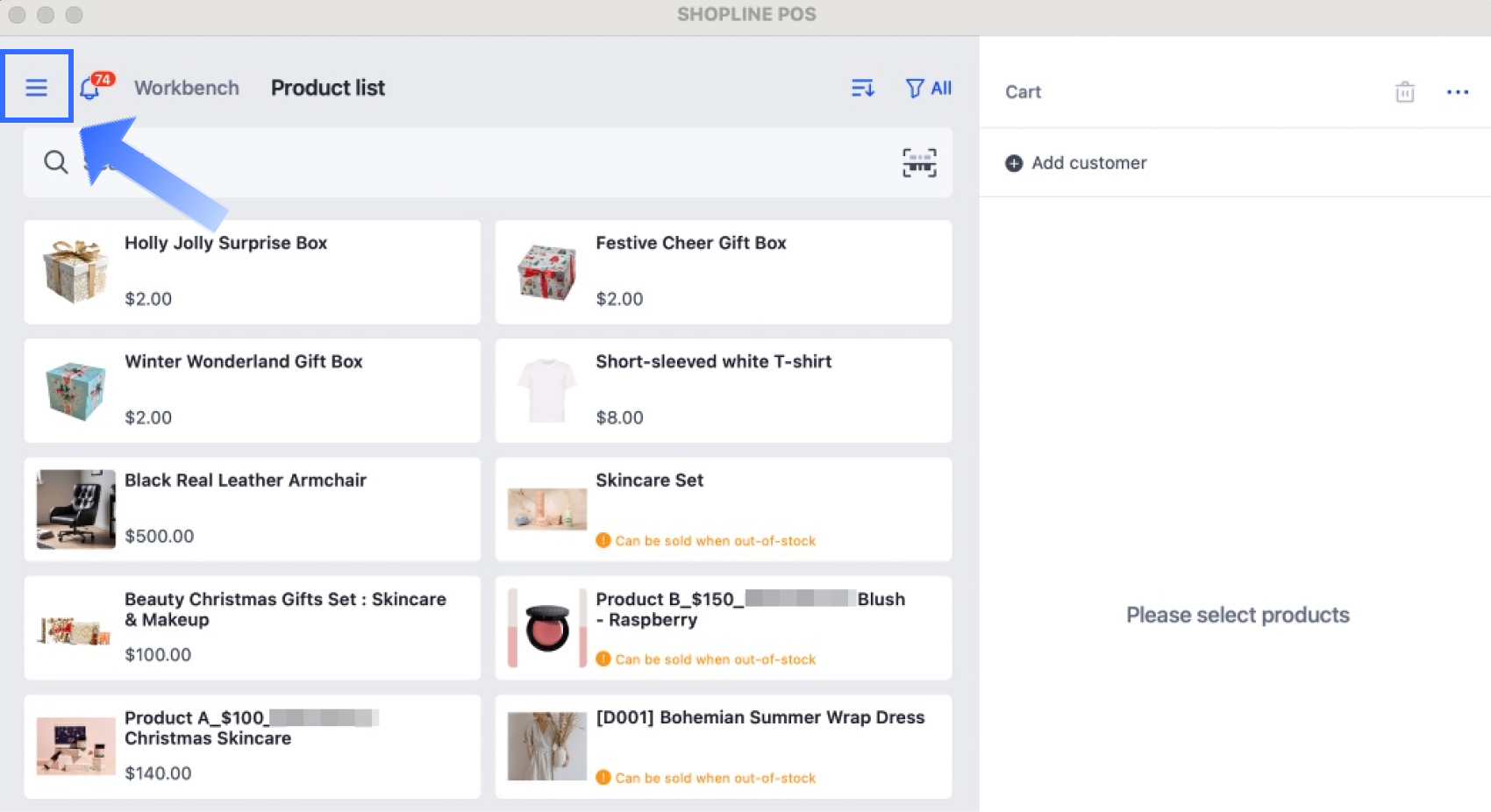Open the barcode scanner icon

coord(919,162)
